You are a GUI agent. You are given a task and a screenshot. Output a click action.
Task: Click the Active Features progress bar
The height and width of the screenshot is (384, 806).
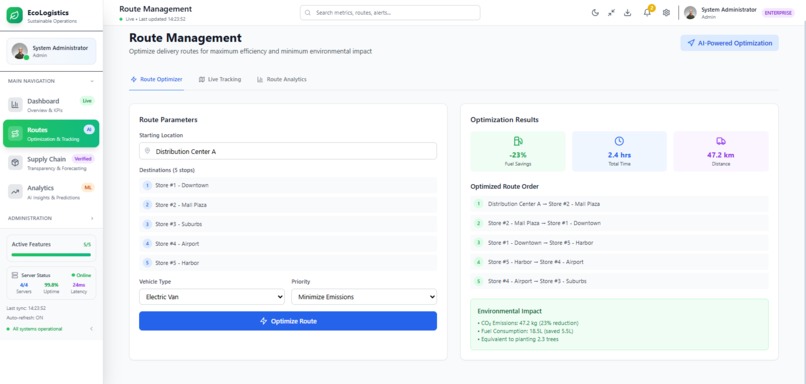[x=51, y=254]
